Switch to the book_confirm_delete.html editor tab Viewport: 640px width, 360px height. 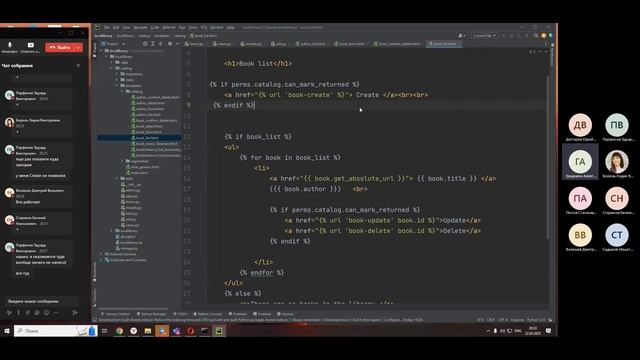[x=398, y=44]
